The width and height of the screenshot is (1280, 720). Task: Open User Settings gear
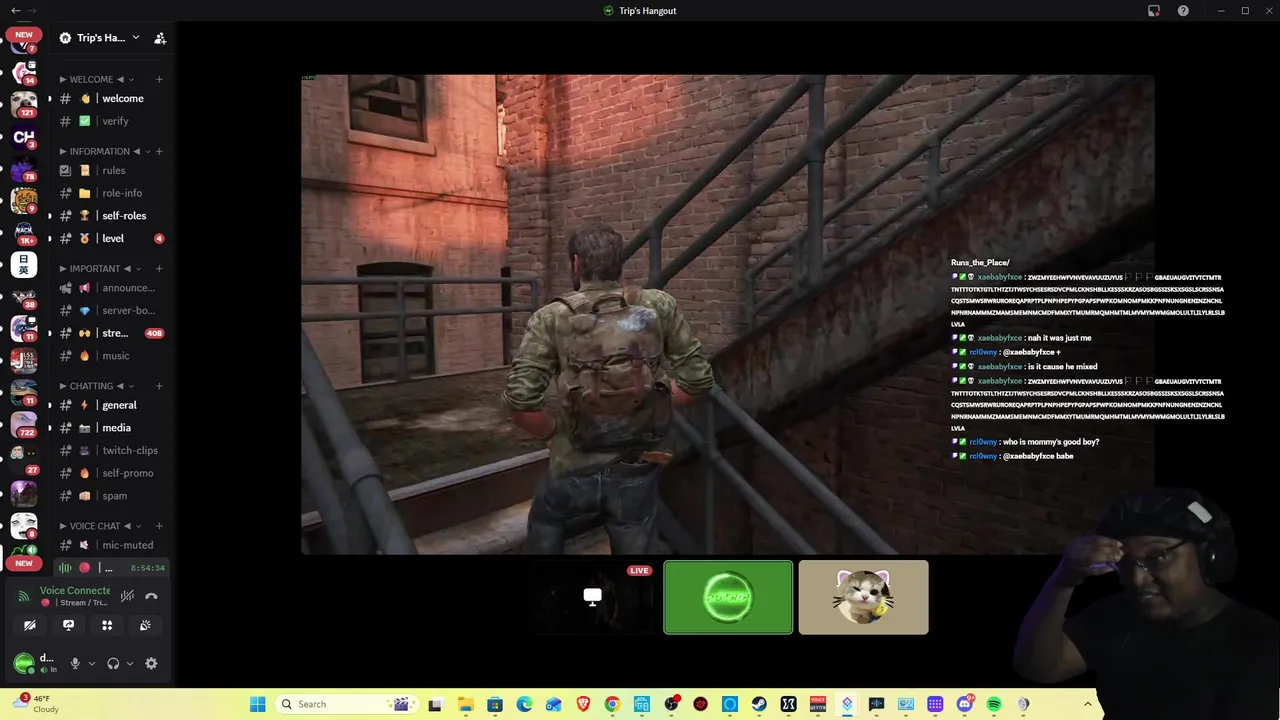click(151, 663)
